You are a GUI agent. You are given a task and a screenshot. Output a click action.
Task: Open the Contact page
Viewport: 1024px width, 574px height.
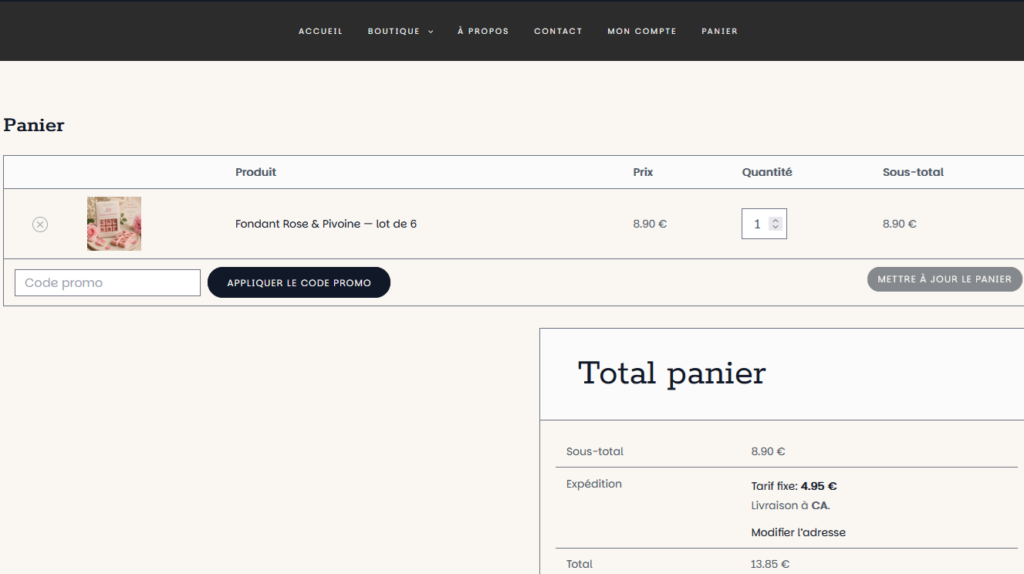558,31
